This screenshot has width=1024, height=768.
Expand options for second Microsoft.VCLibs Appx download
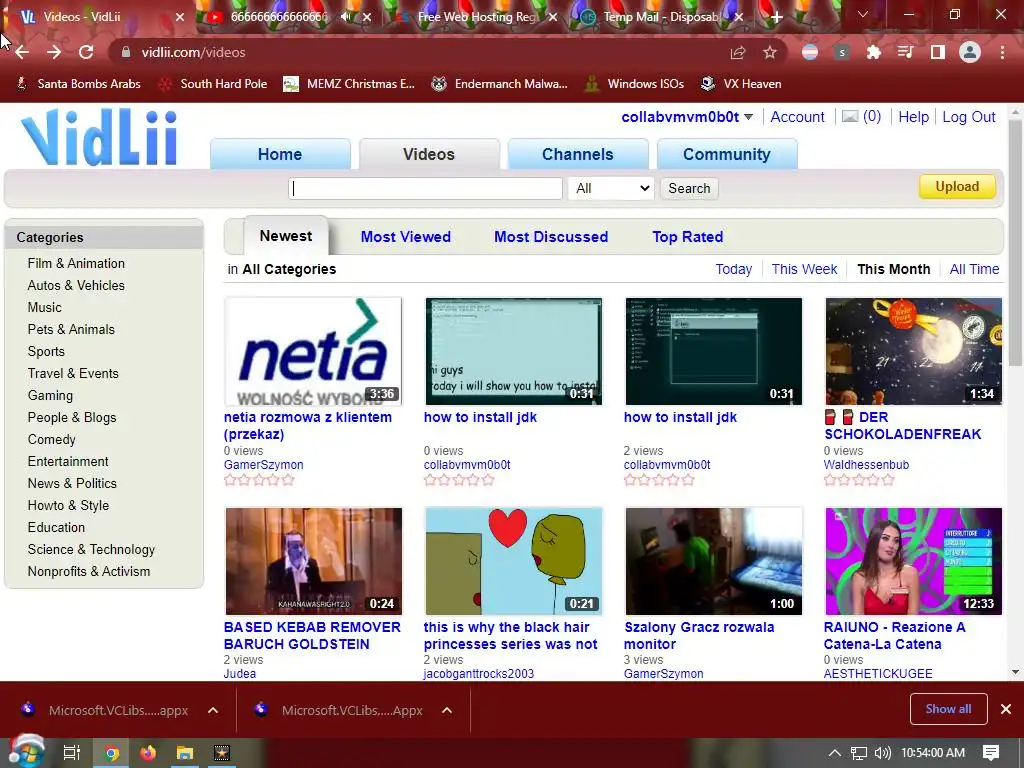(x=447, y=710)
